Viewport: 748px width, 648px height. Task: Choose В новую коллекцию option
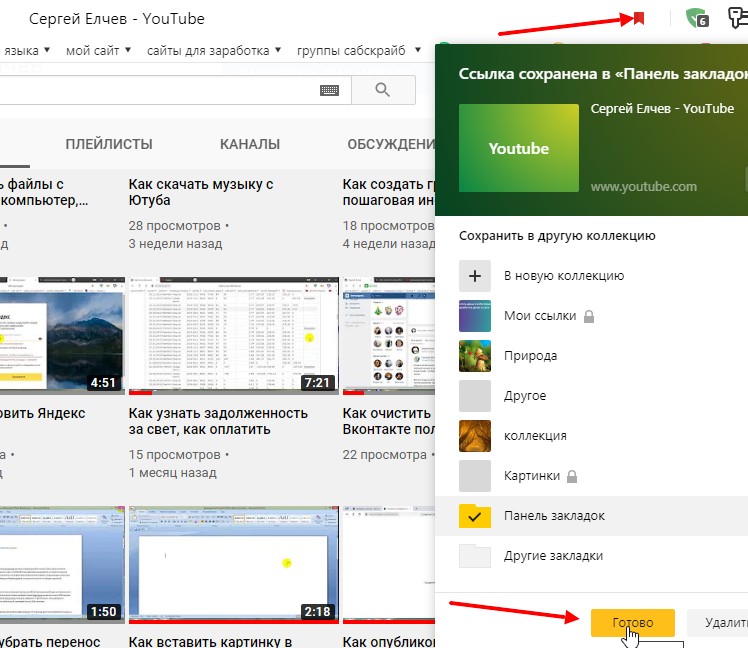(x=564, y=276)
